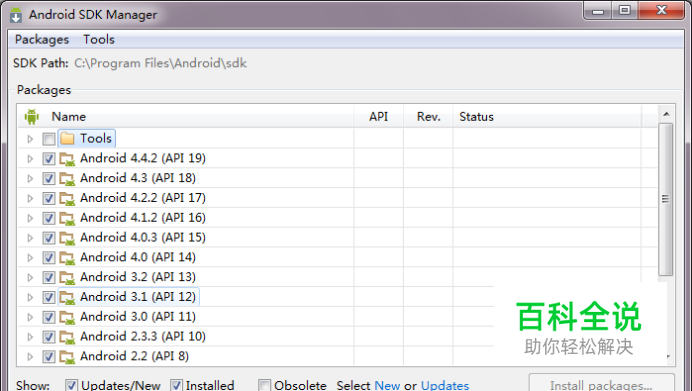Uncheck the Android 3.0 (API 11) checkbox
Screen dimensions: 692x391
coord(49,317)
